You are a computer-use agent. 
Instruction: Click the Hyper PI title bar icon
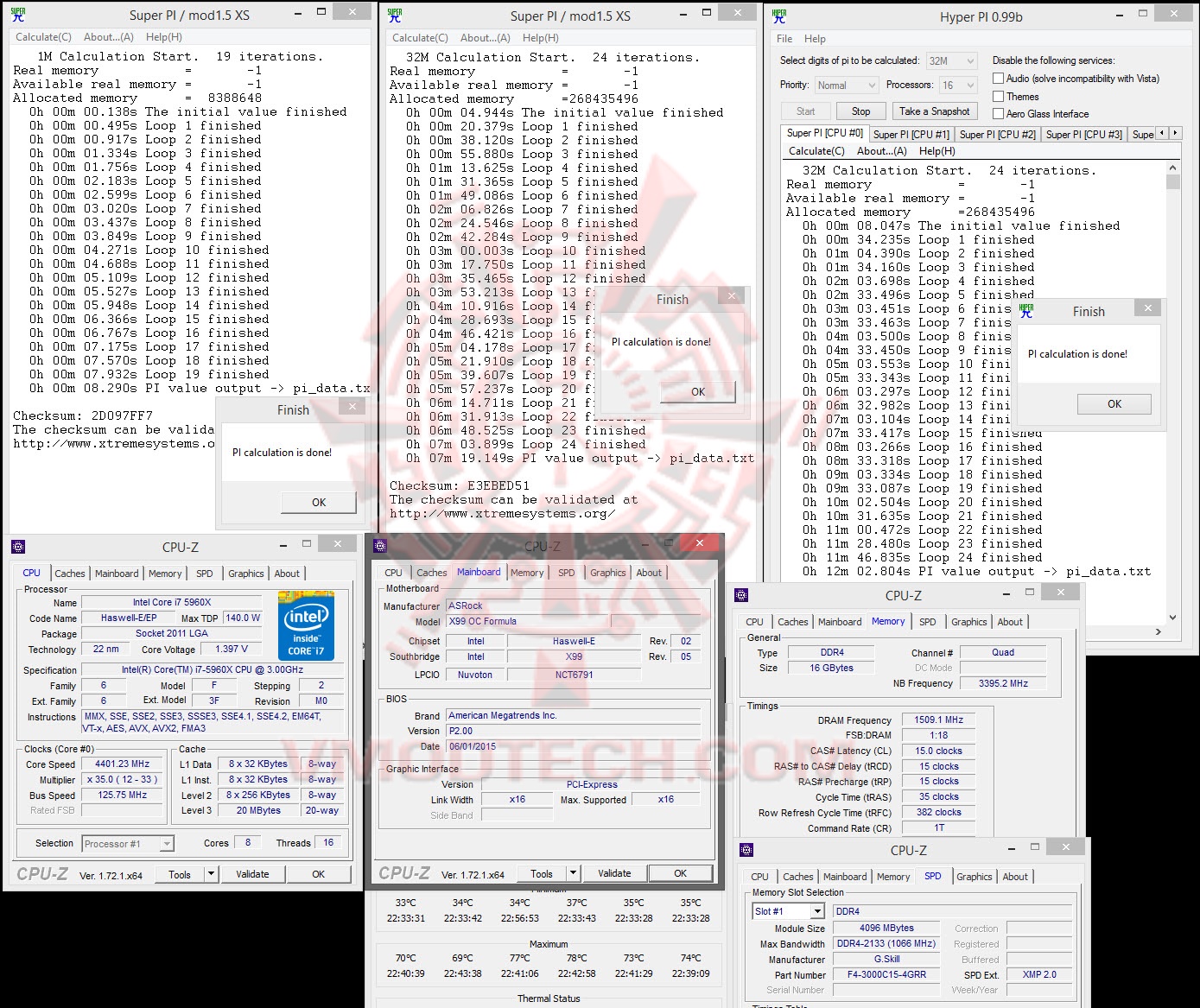pyautogui.click(x=779, y=16)
